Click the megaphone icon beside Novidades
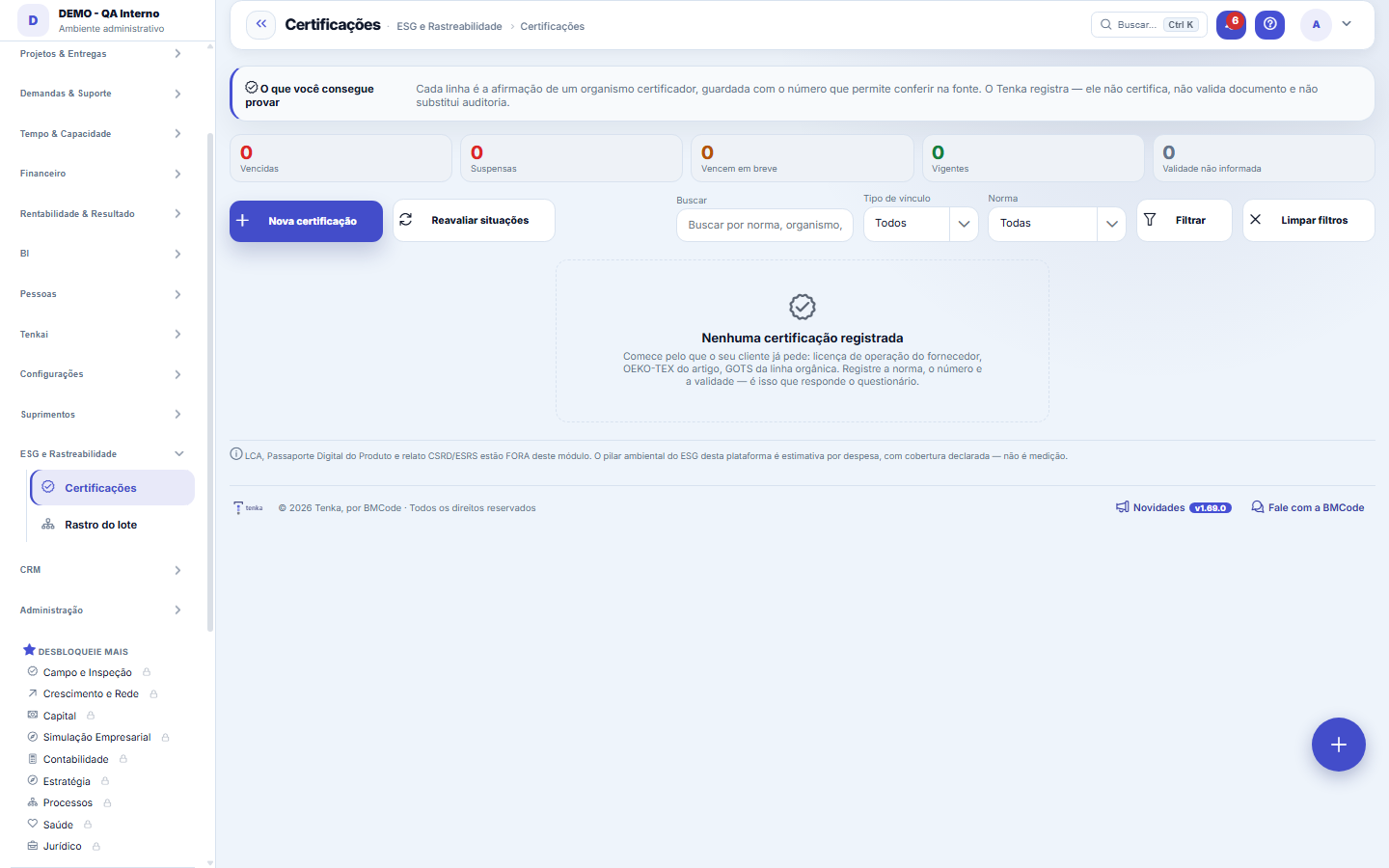1389x868 pixels. pyautogui.click(x=1123, y=507)
